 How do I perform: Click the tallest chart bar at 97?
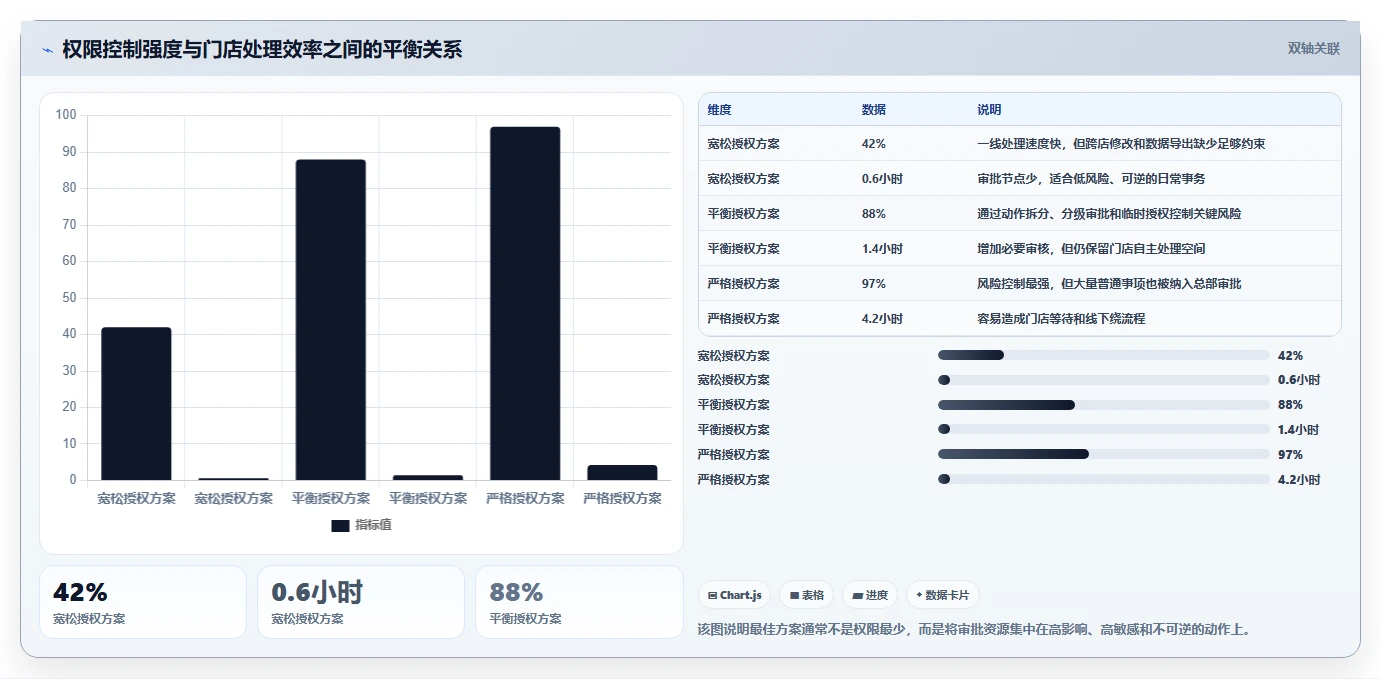click(525, 303)
